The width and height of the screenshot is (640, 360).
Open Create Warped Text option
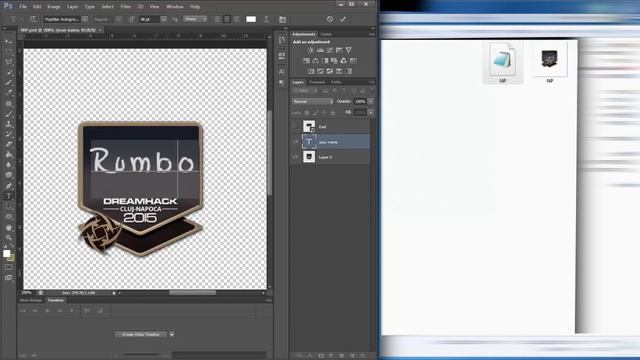pos(267,19)
